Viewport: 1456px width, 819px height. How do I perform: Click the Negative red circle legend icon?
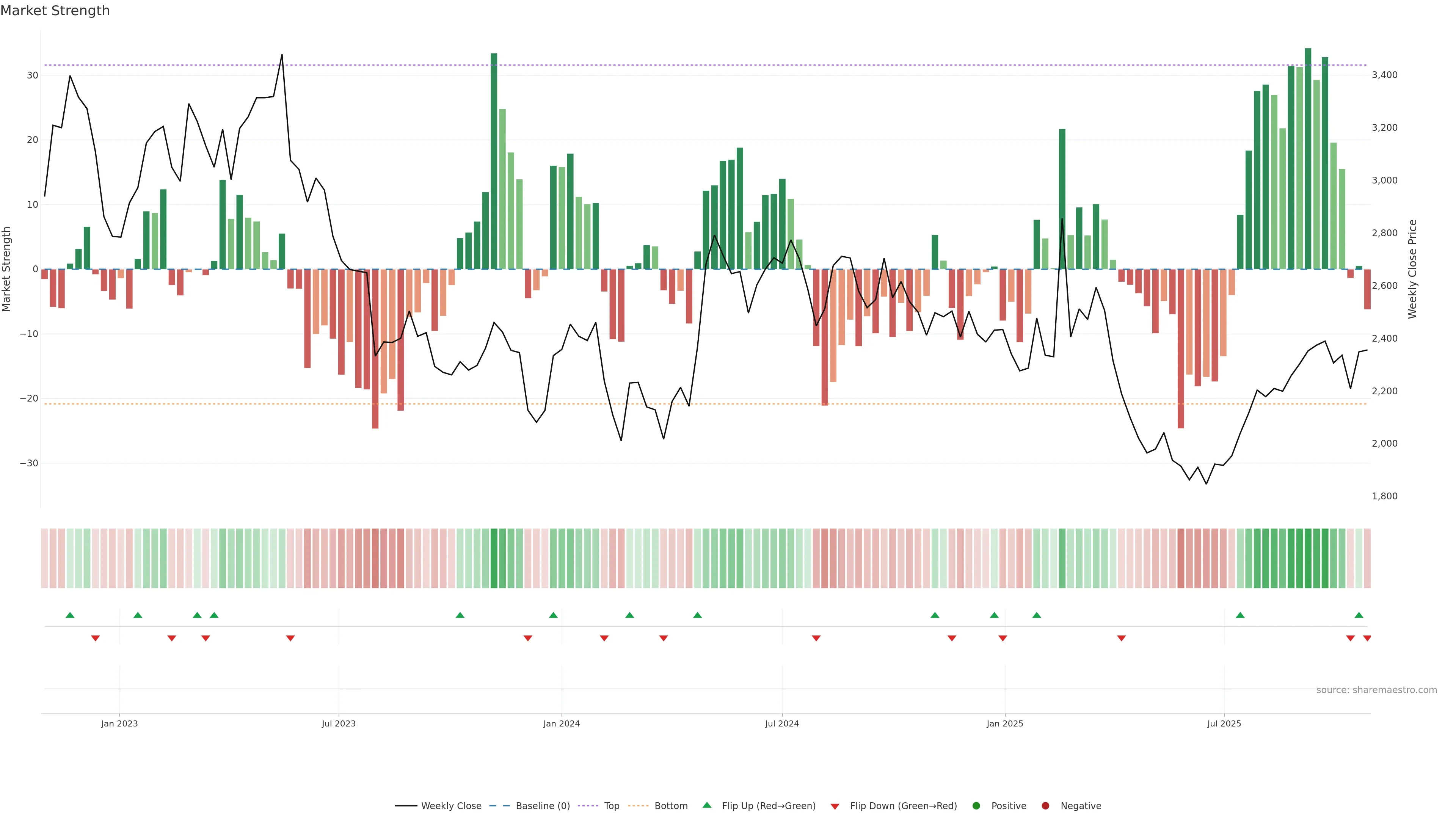click(x=1045, y=805)
